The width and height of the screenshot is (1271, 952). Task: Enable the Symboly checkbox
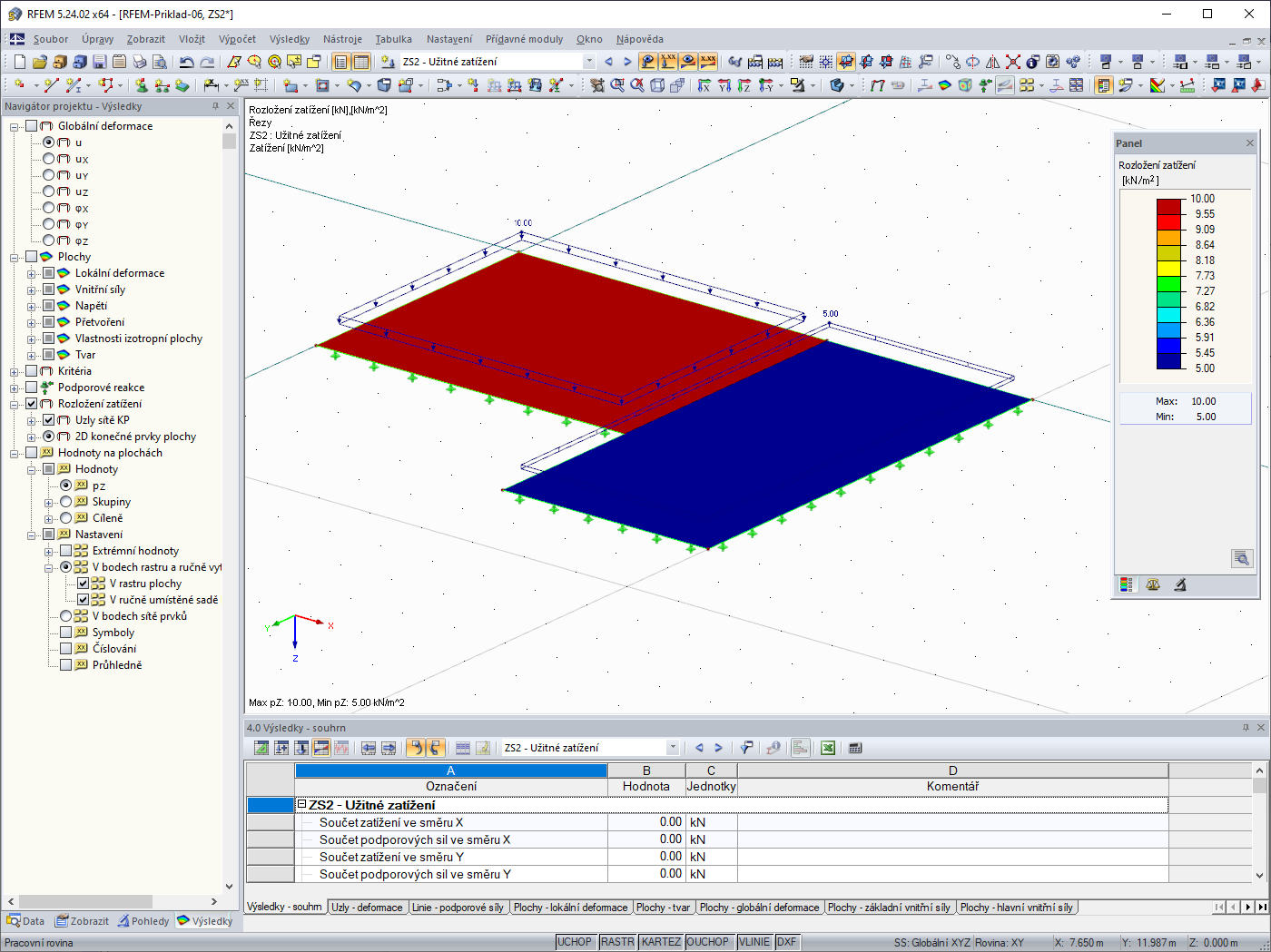click(x=66, y=633)
